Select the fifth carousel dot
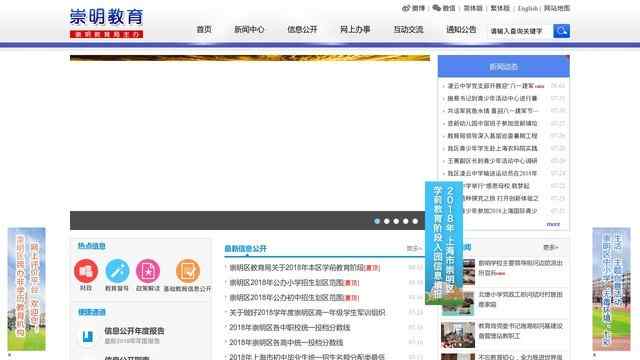This screenshot has width=640, height=360. tap(415, 221)
